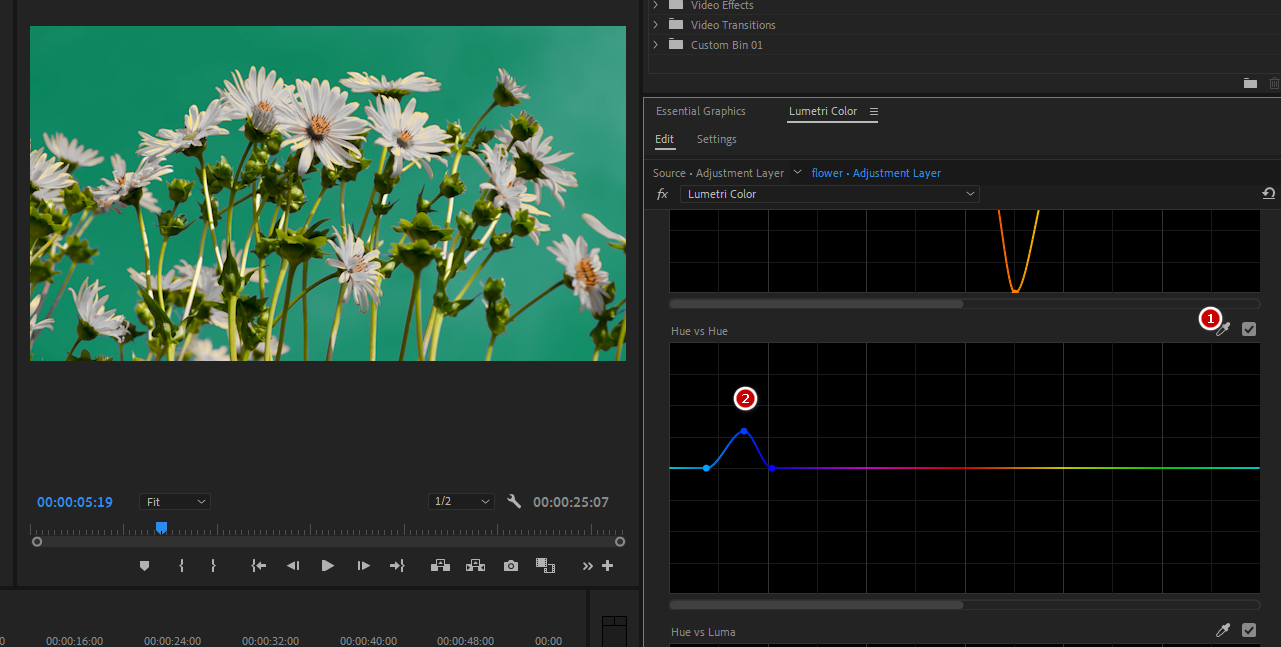Select the peak control point on Hue curve
The image size is (1281, 647).
click(x=744, y=431)
